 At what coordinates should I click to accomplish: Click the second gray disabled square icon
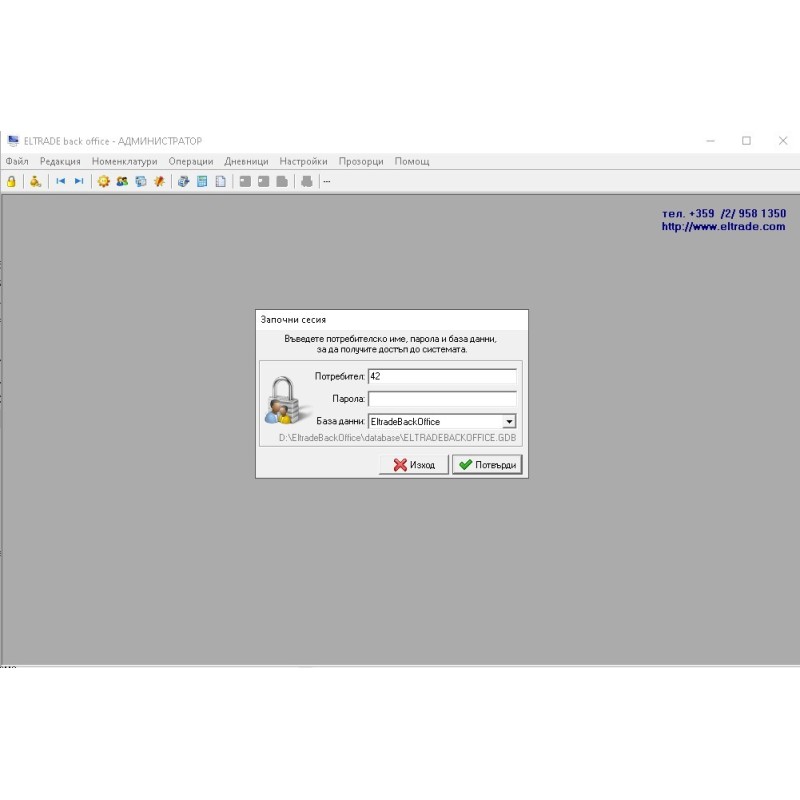pyautogui.click(x=264, y=181)
